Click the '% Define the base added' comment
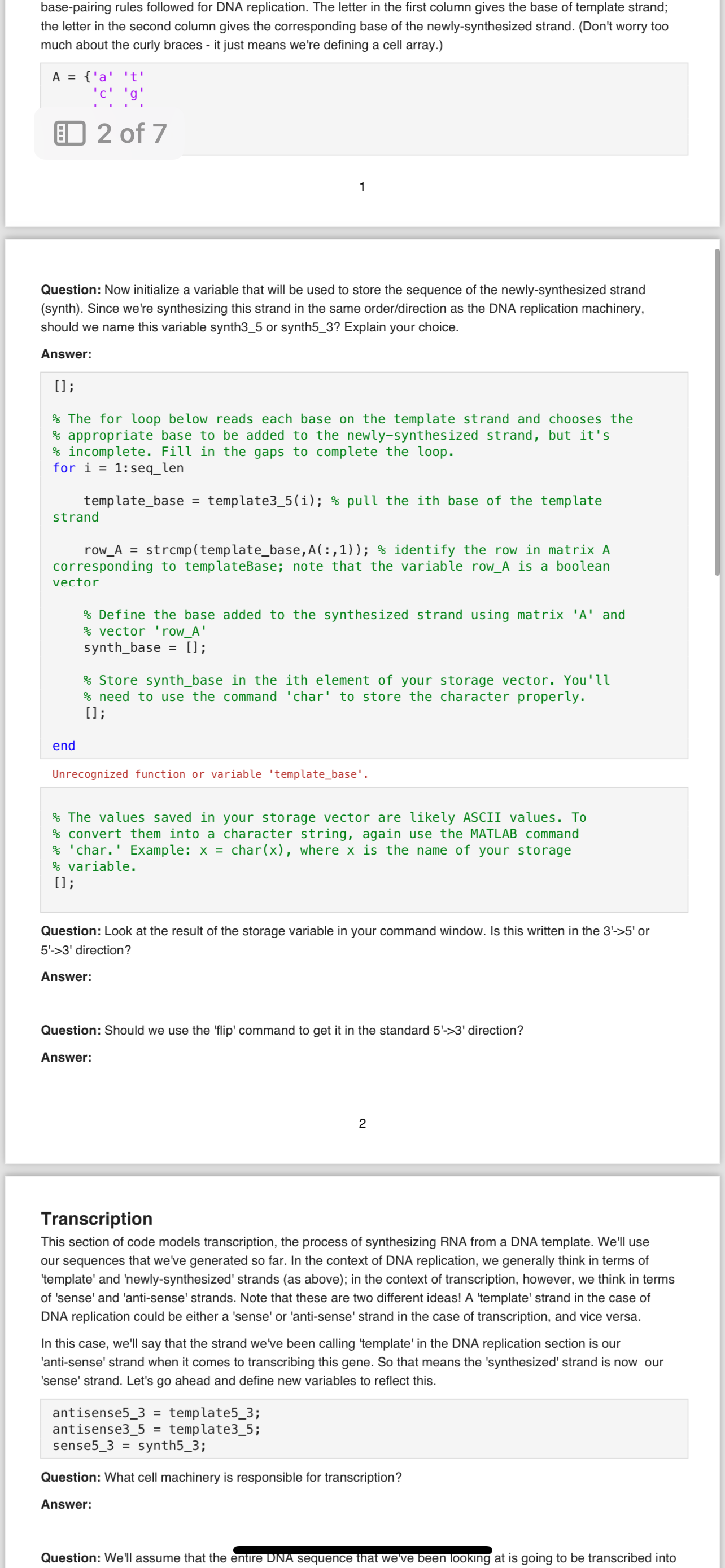The image size is (725, 1568). (x=354, y=615)
